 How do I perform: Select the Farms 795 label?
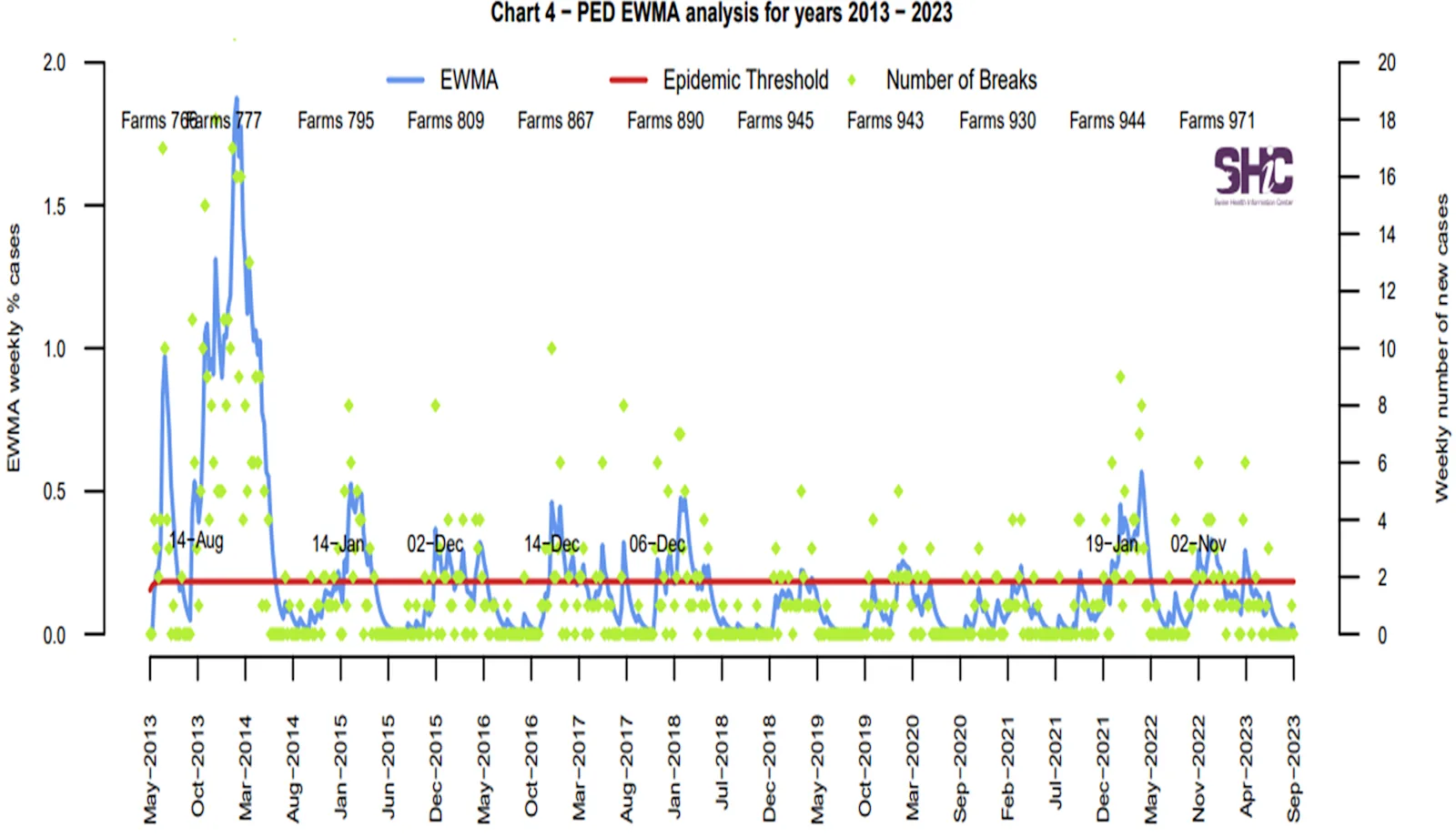coord(336,120)
